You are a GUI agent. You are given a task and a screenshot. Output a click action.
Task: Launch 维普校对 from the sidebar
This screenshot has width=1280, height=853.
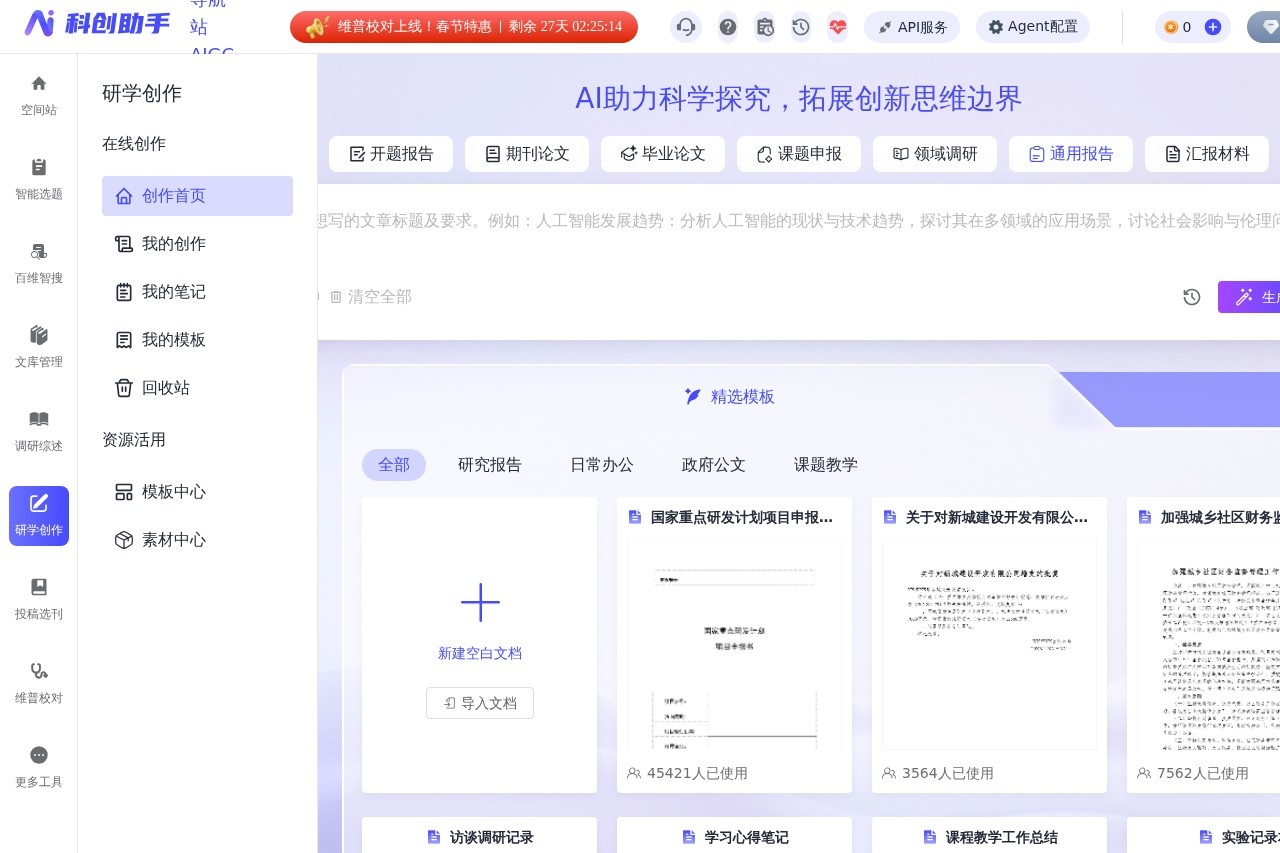tap(39, 683)
